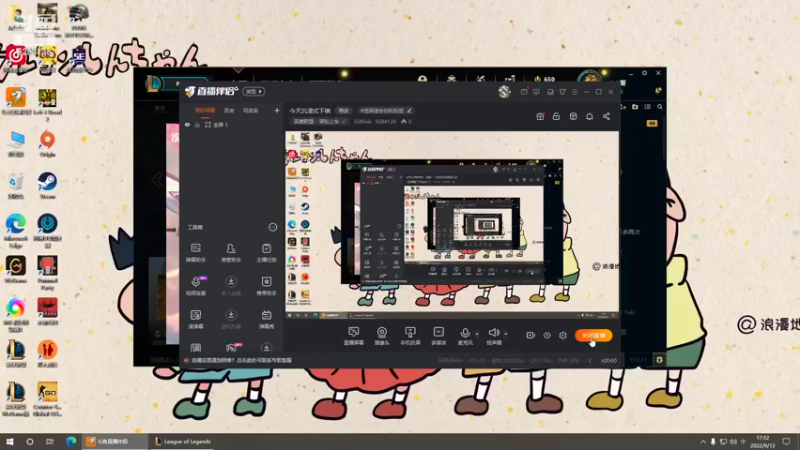Show hidden system tray icons
This screenshot has height=450, width=800.
tap(703, 441)
